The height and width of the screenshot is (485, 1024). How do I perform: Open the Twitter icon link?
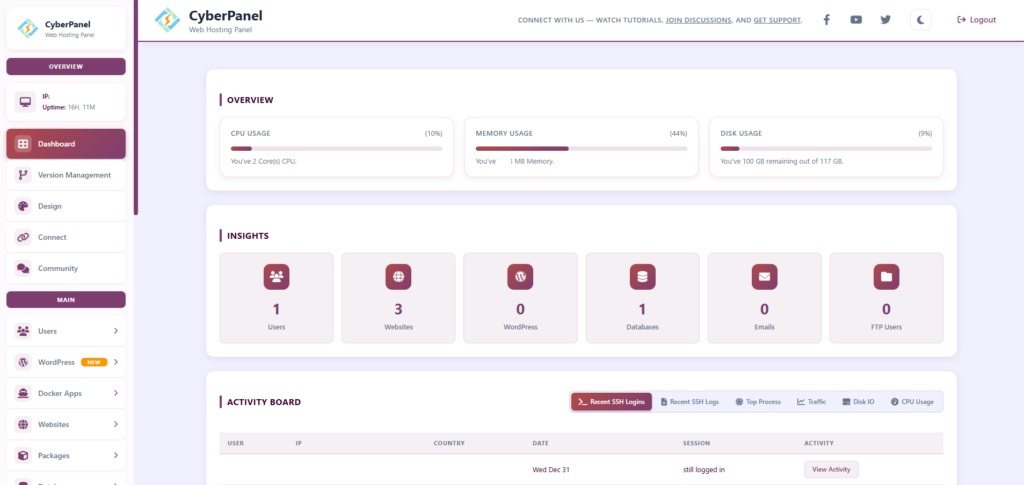point(885,20)
